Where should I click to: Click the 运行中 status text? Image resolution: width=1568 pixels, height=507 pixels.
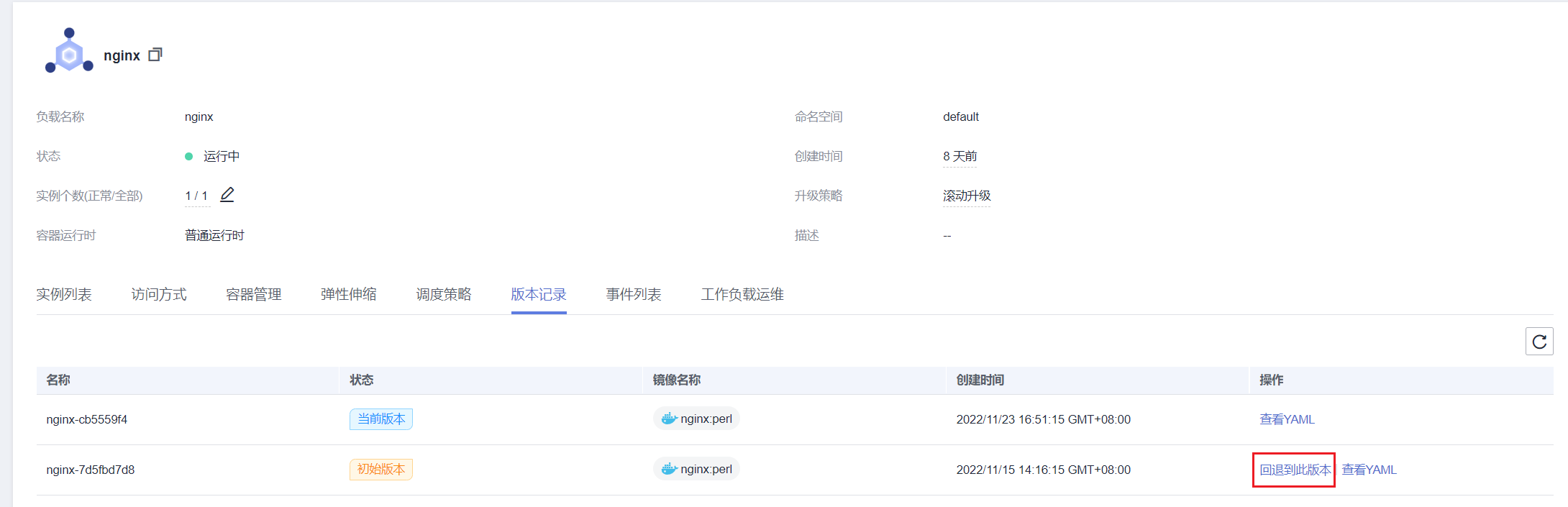pos(222,156)
